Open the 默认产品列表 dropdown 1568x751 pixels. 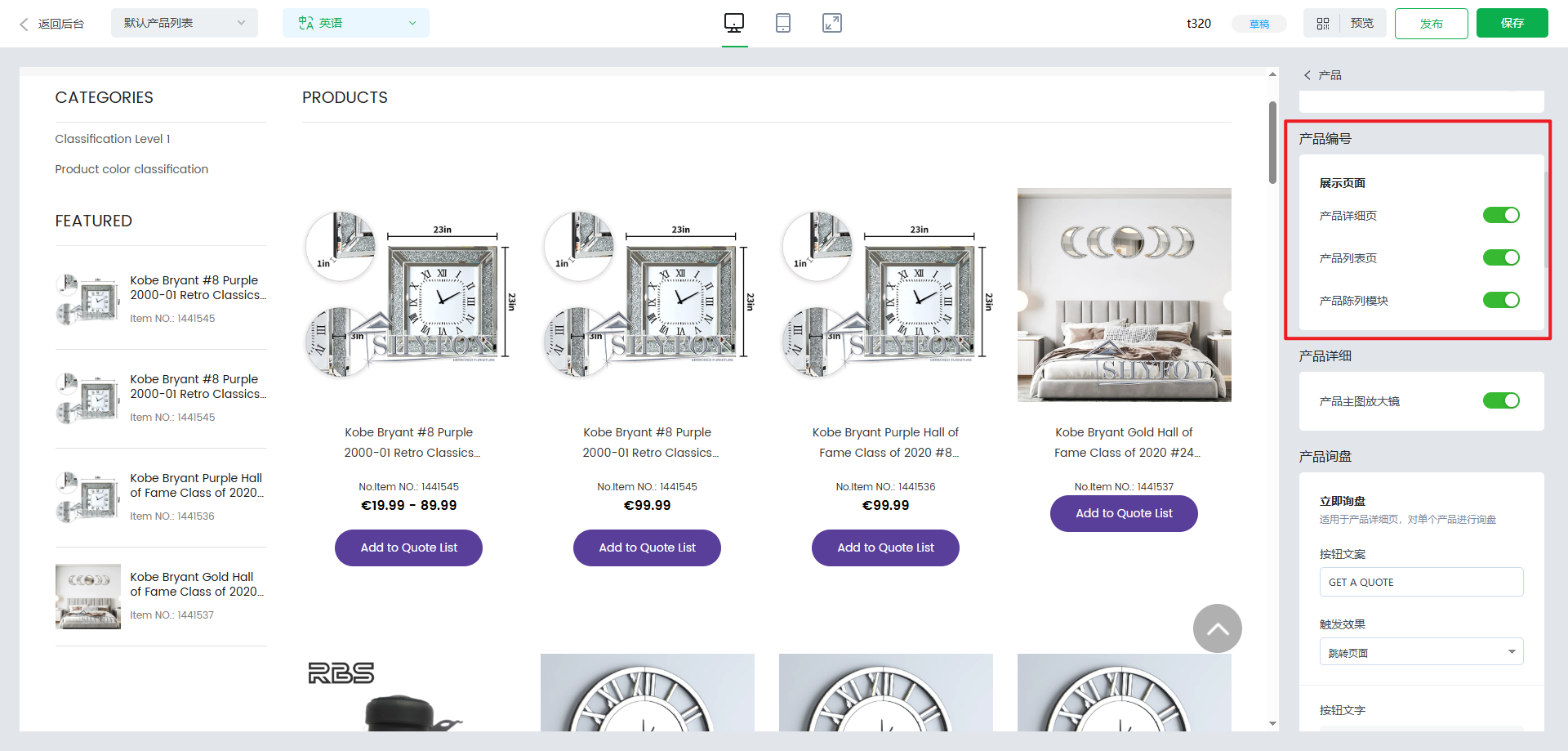point(184,23)
